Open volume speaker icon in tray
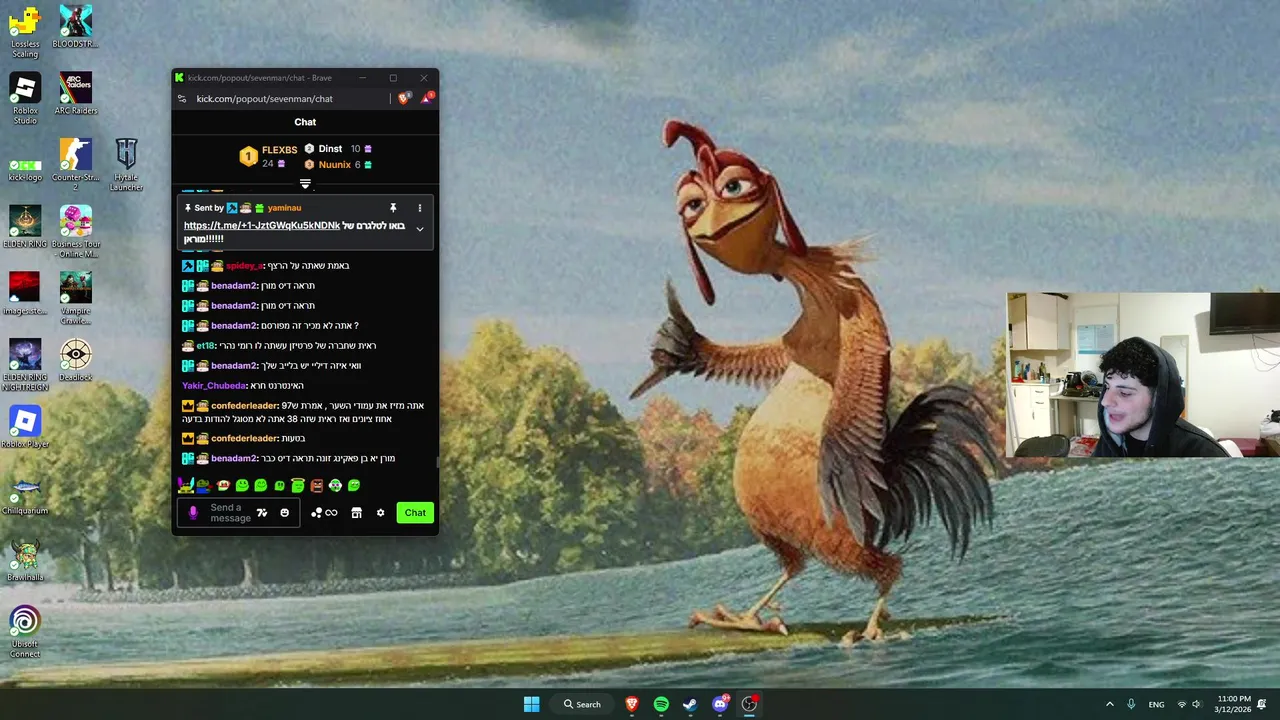 (1196, 704)
